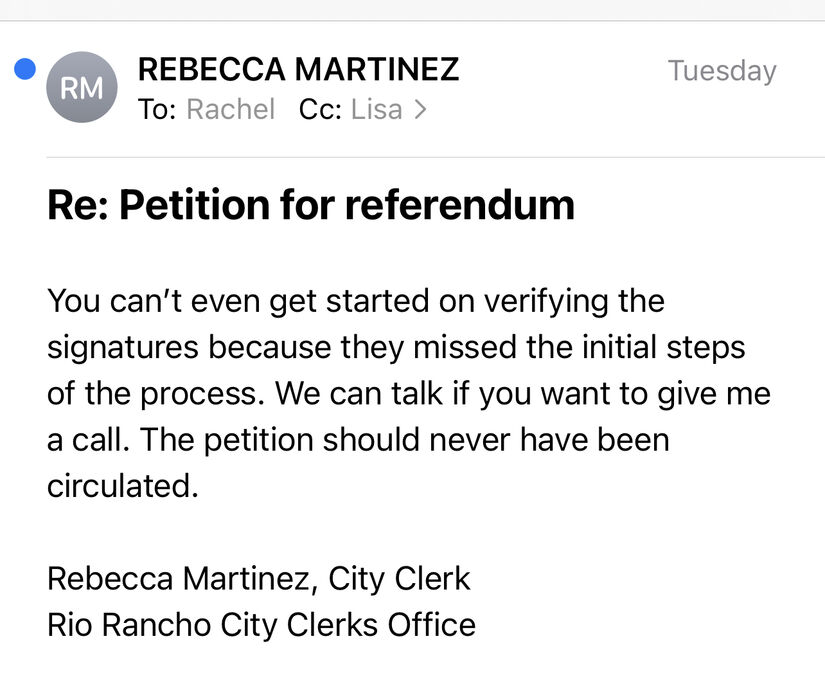Tap the Cc recipient Lisa
The height and width of the screenshot is (677, 825).
tap(376, 109)
